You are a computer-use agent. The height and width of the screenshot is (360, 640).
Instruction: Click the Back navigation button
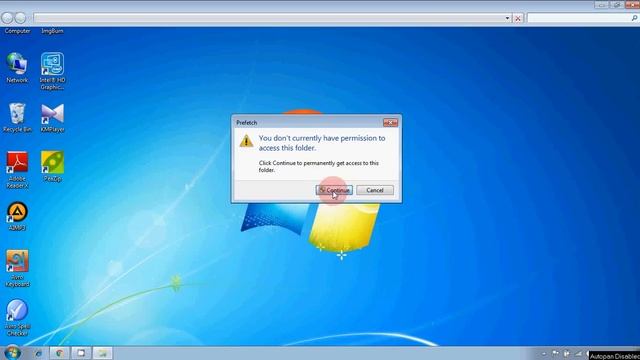7,18
